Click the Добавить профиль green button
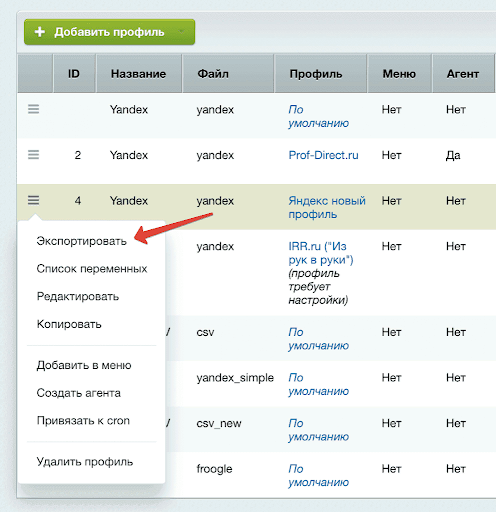This screenshot has width=496, height=512. [109, 32]
